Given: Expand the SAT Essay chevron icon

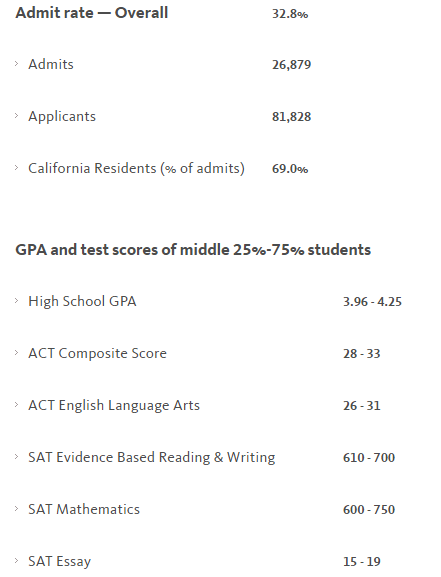Looking at the screenshot, I should 17,561.
